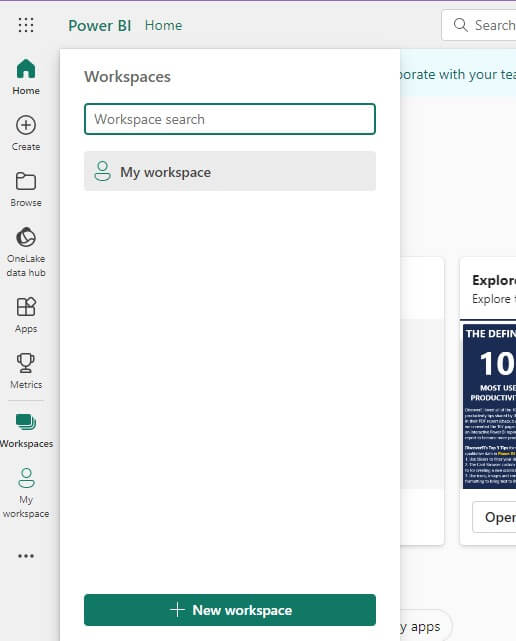The height and width of the screenshot is (641, 516).
Task: Click the Home breadcrumb label
Action: point(164,25)
